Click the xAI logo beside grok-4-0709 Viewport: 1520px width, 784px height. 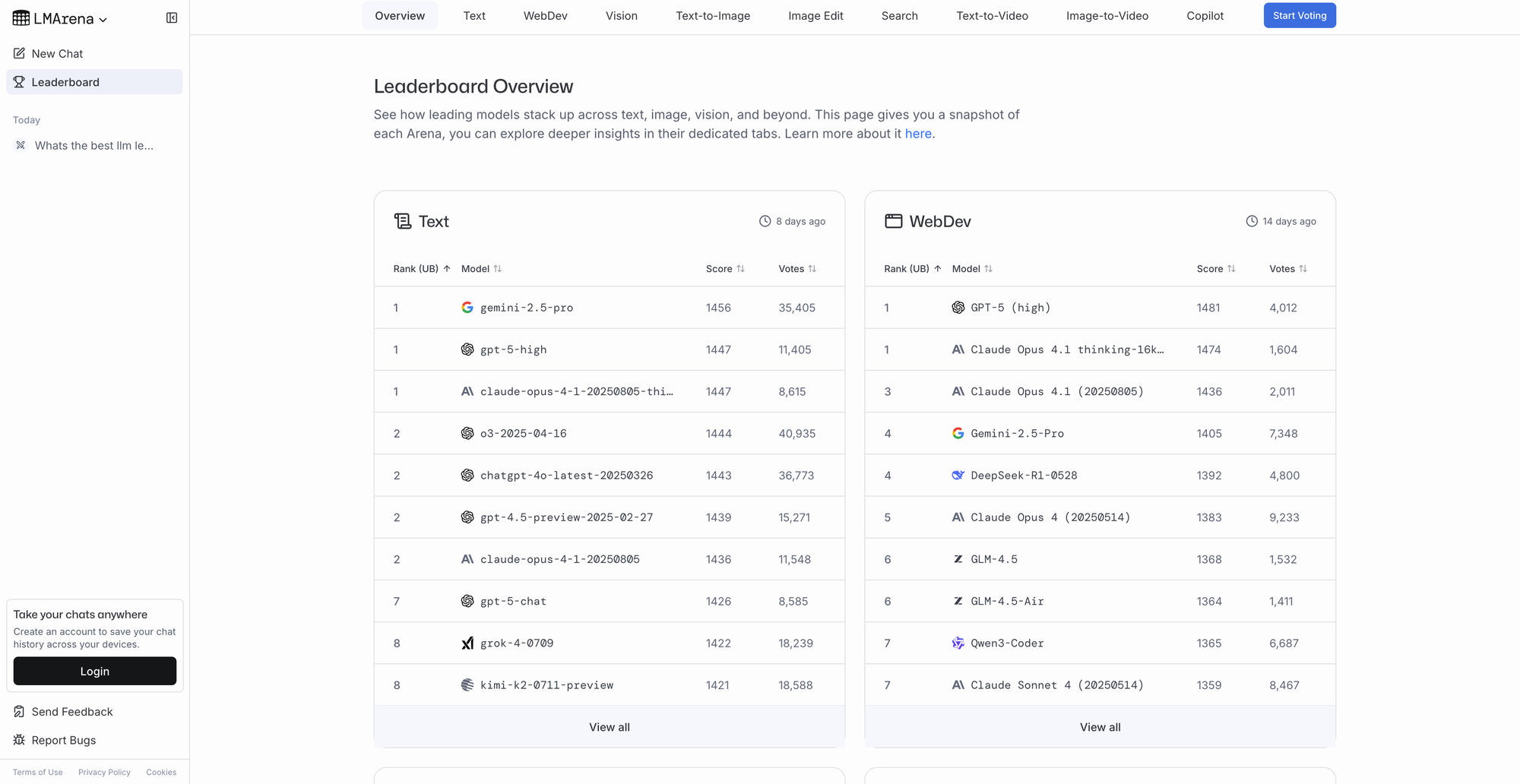tap(467, 643)
